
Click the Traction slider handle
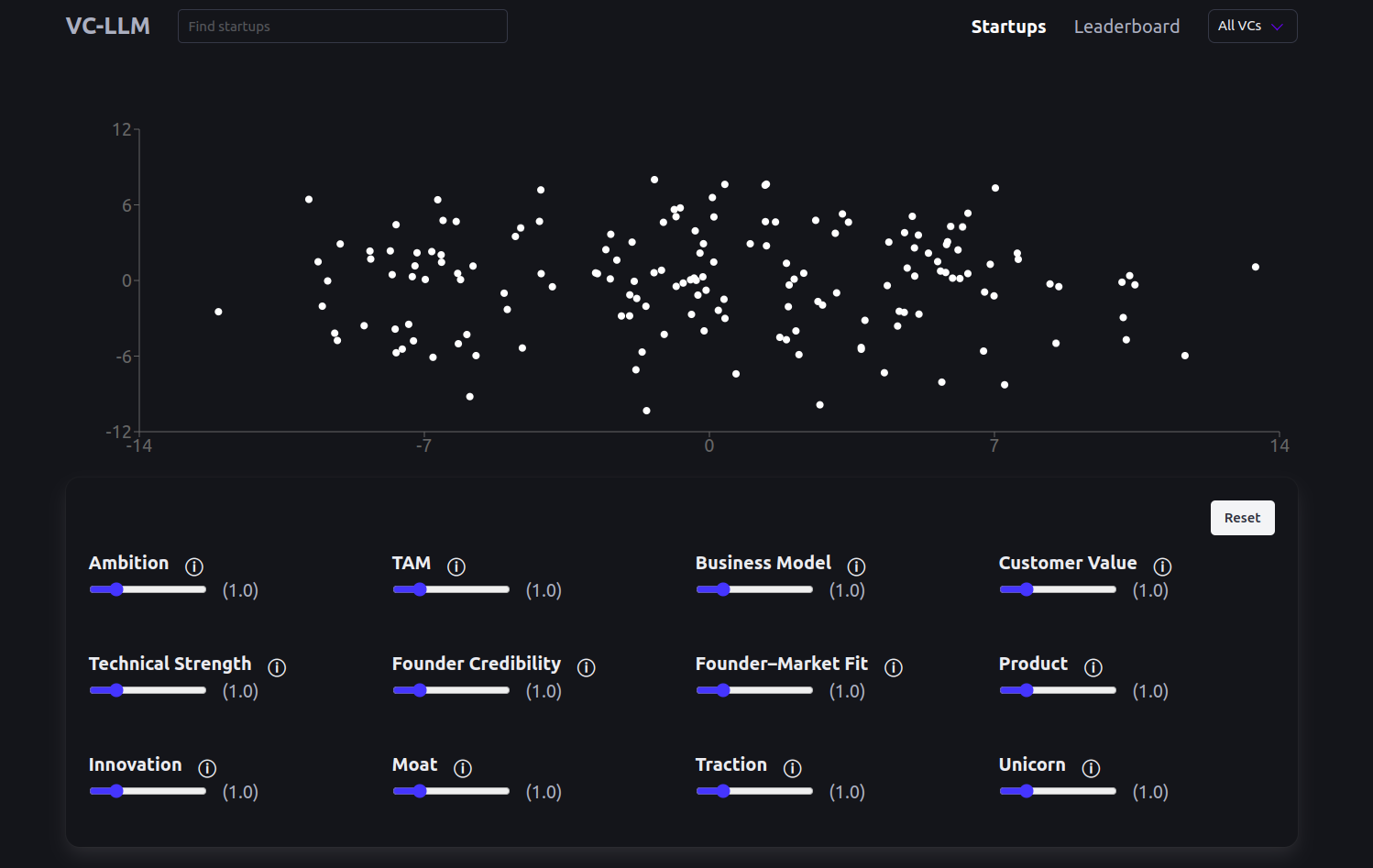pyautogui.click(x=723, y=791)
